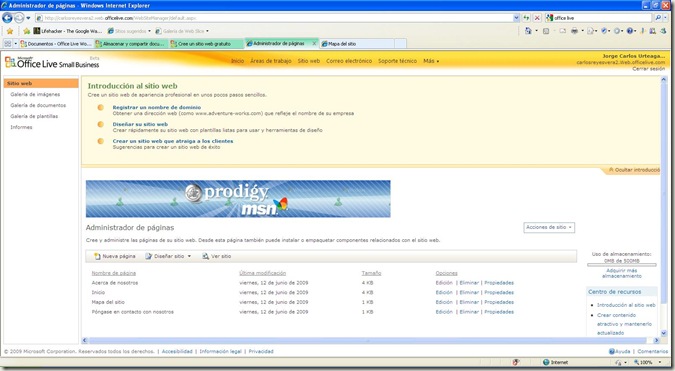Expand the Acciones de sitio dropdown
675x371 pixels.
pos(549,227)
